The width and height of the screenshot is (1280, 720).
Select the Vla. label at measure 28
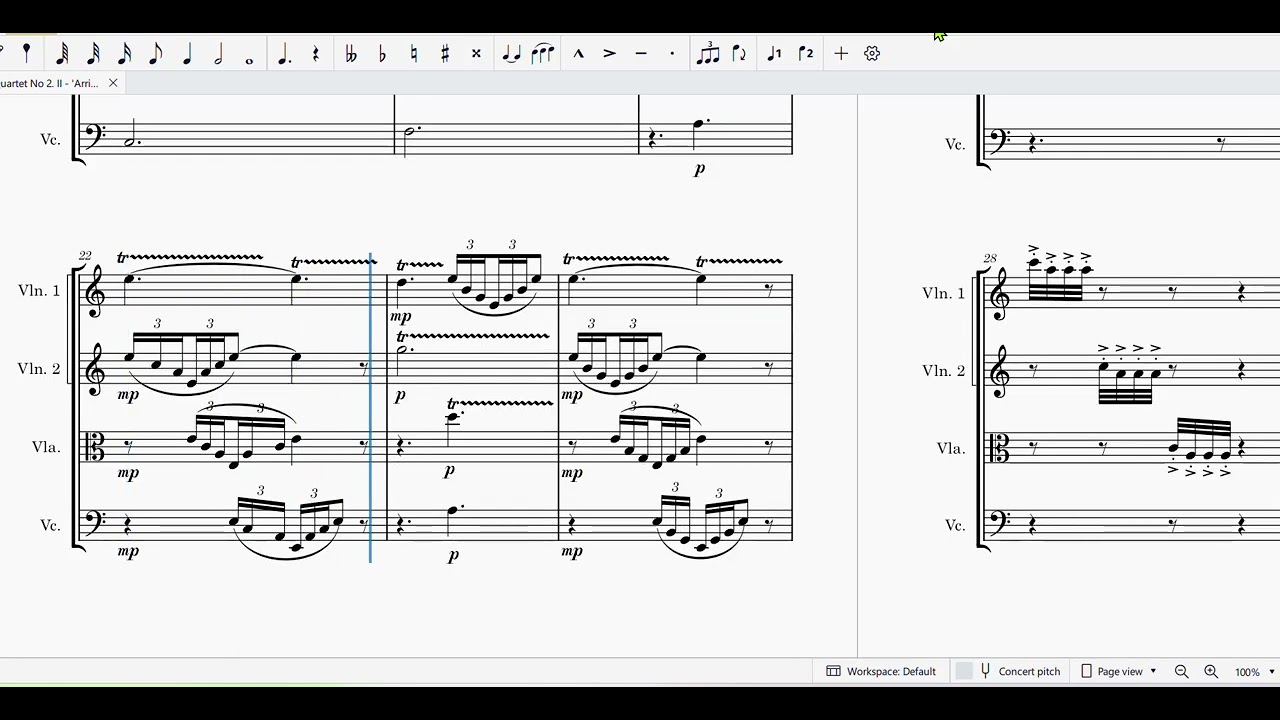click(950, 449)
